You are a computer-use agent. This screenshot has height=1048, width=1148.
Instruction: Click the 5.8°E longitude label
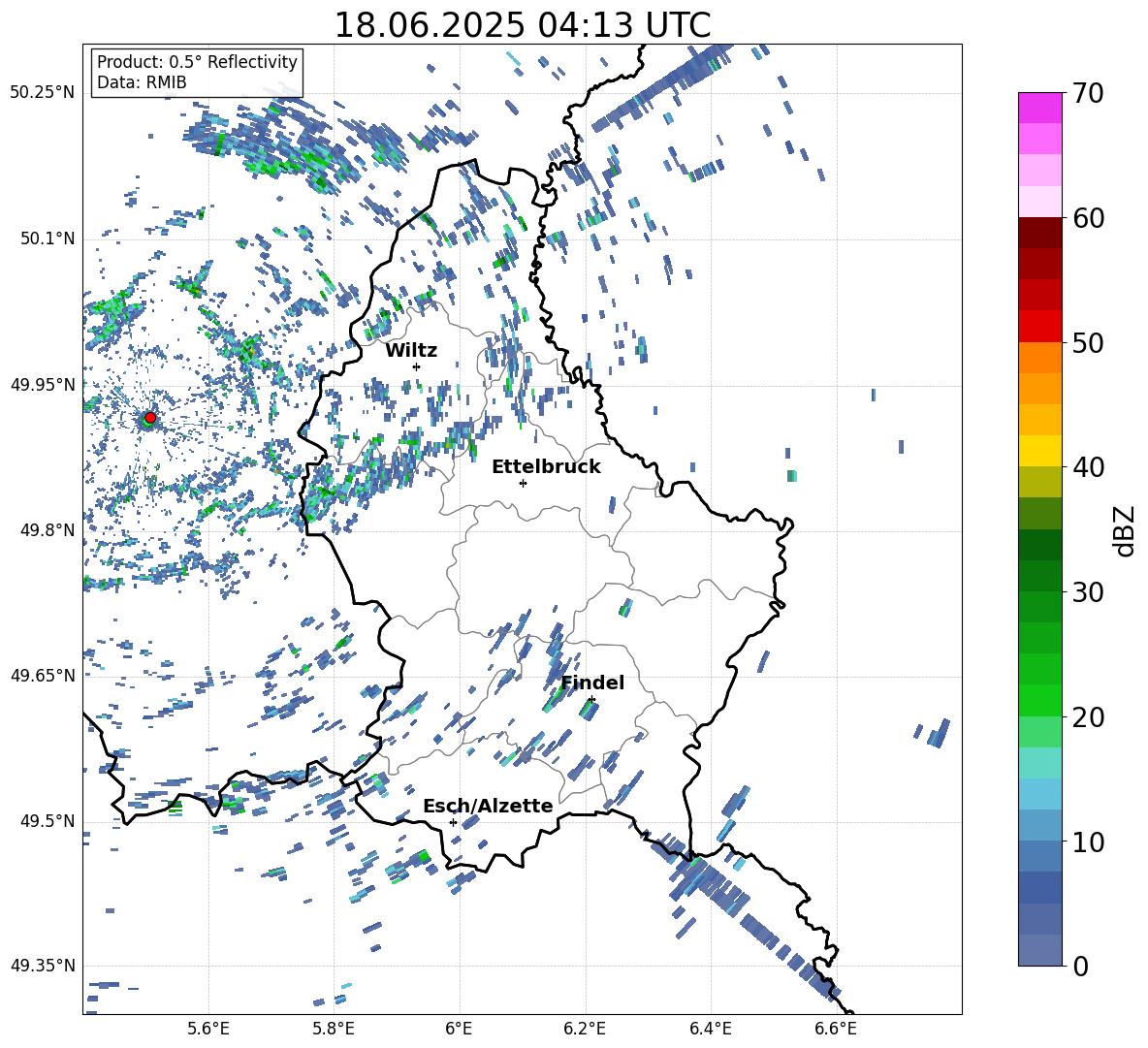(x=334, y=1029)
